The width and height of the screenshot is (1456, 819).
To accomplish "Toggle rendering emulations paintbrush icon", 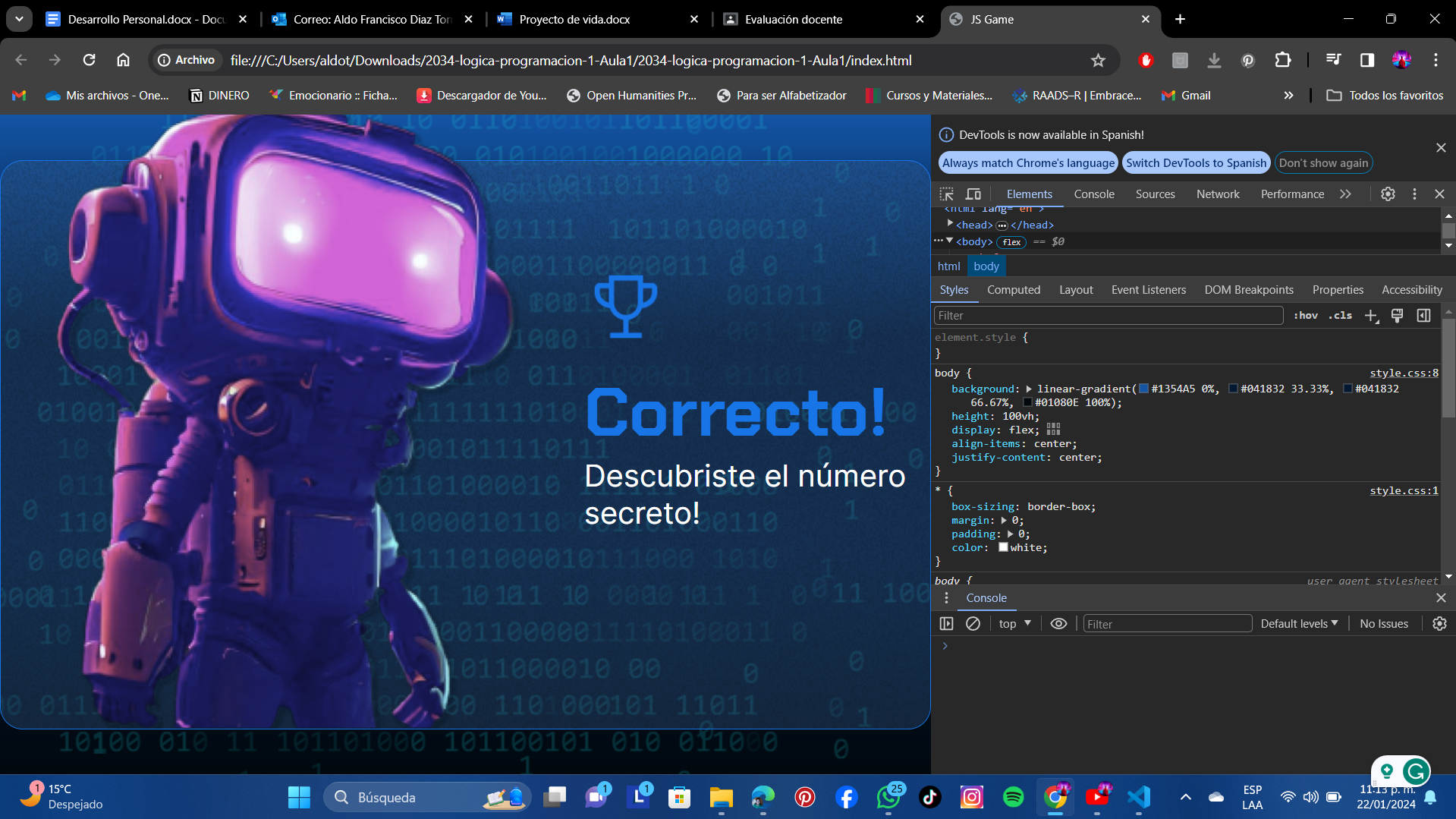I will click(x=1397, y=316).
